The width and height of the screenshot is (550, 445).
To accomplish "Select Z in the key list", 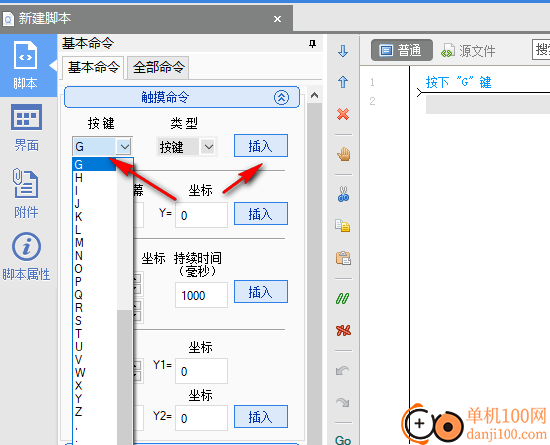I will 94,411.
